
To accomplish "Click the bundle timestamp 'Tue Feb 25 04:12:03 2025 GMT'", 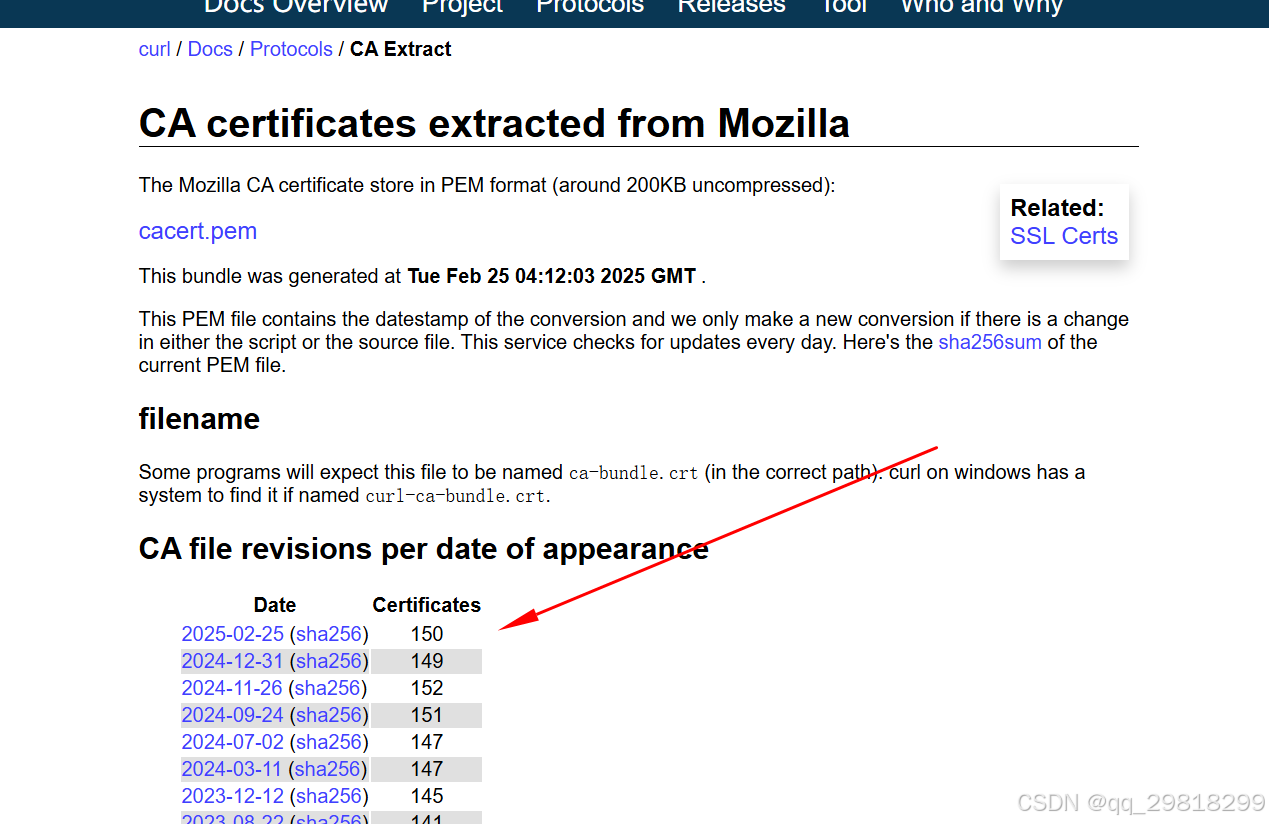I will tap(552, 276).
